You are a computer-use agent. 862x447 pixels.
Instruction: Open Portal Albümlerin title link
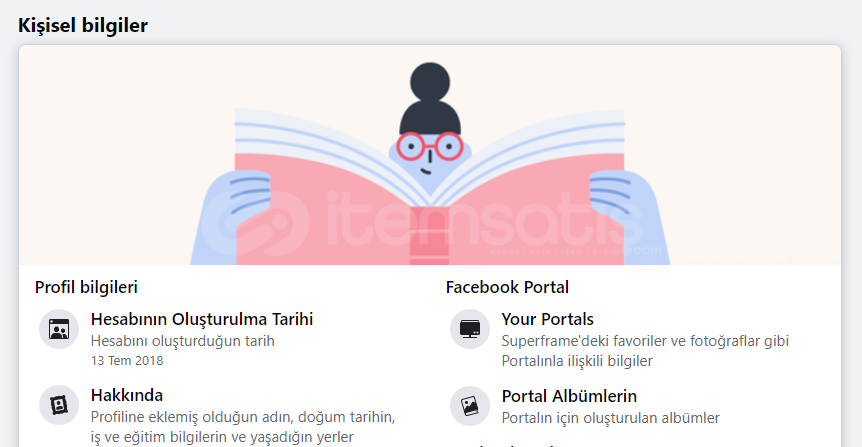pyautogui.click(x=569, y=396)
